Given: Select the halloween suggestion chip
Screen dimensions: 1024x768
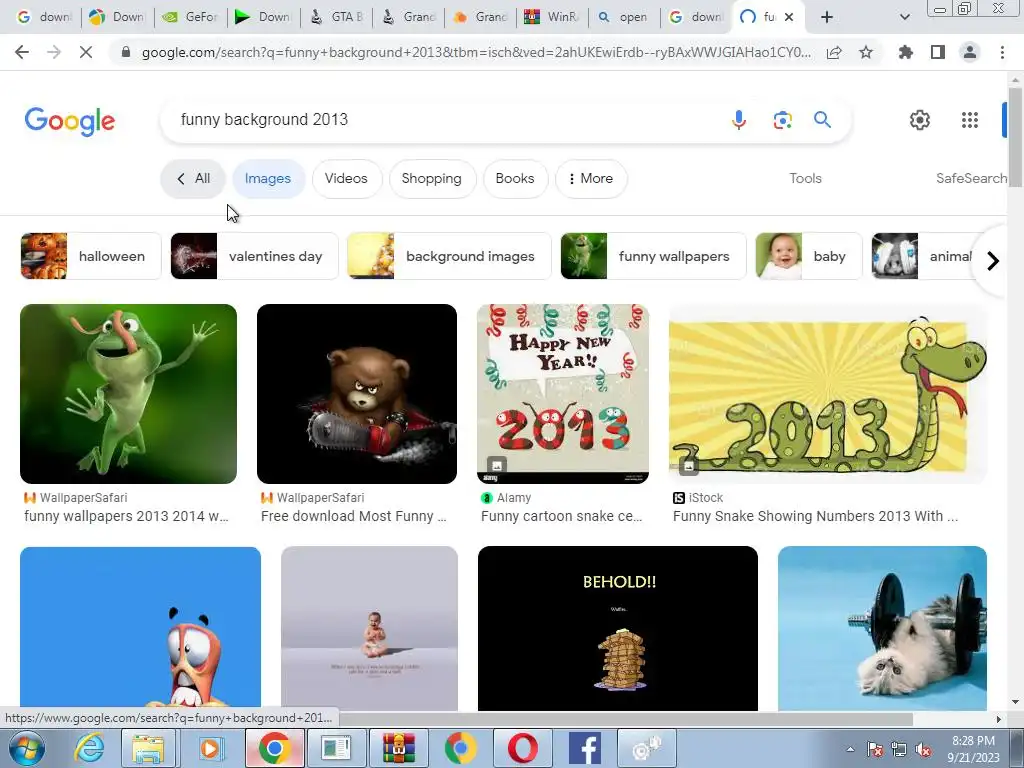Looking at the screenshot, I should pyautogui.click(x=91, y=256).
